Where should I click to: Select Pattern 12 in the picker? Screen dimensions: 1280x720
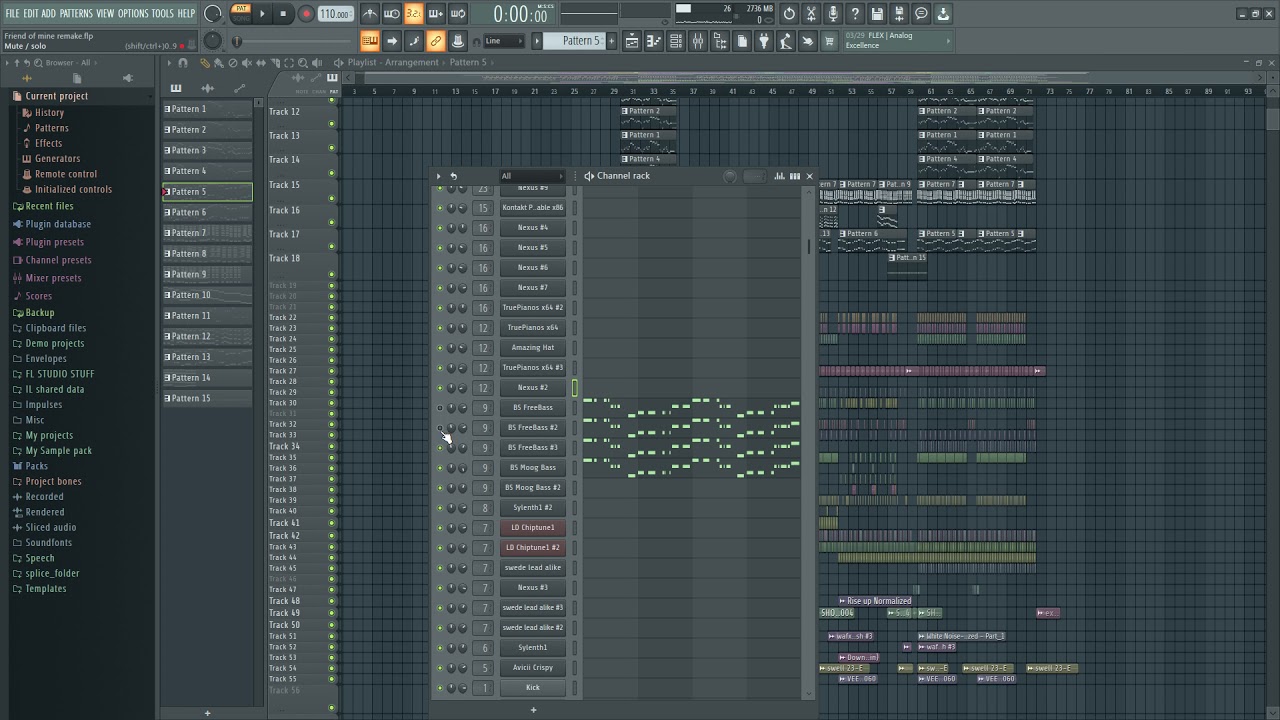coord(208,336)
